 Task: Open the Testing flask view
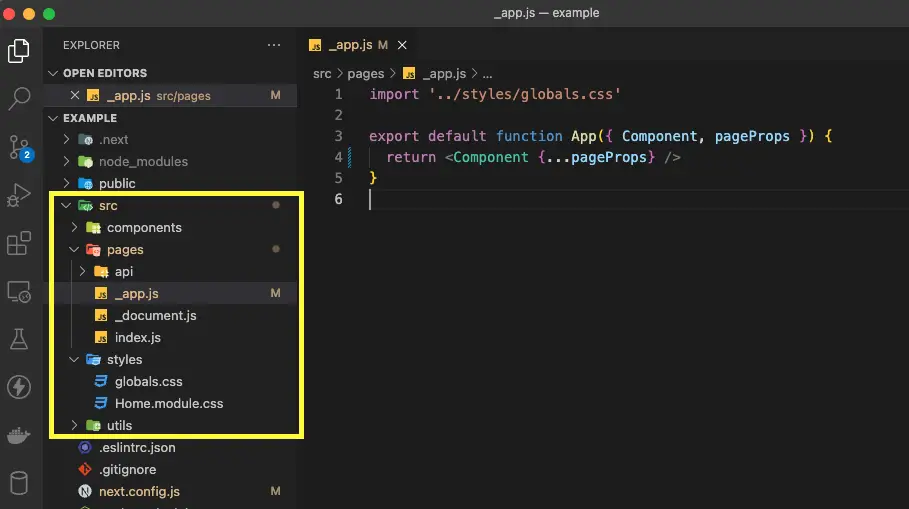(19, 339)
